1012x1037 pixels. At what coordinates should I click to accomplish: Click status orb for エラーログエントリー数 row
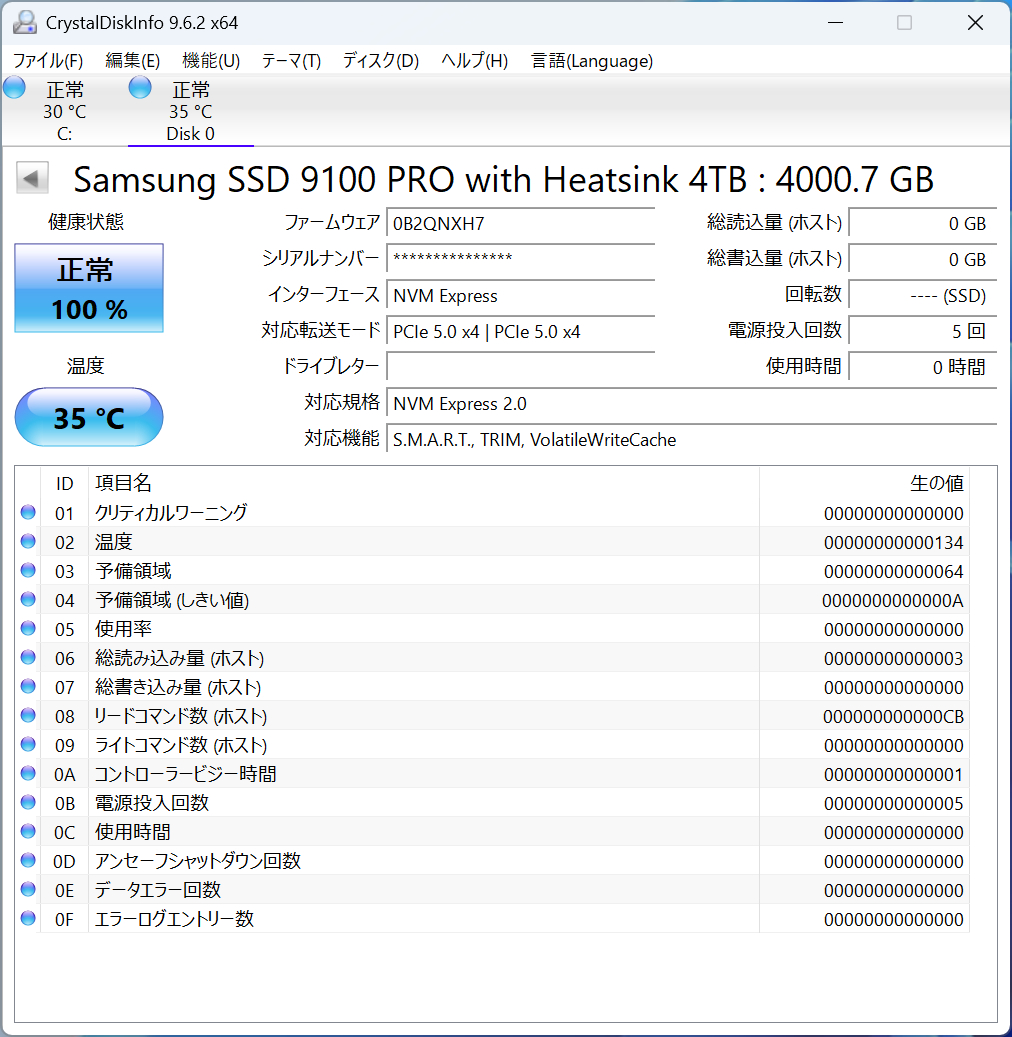[x=28, y=919]
